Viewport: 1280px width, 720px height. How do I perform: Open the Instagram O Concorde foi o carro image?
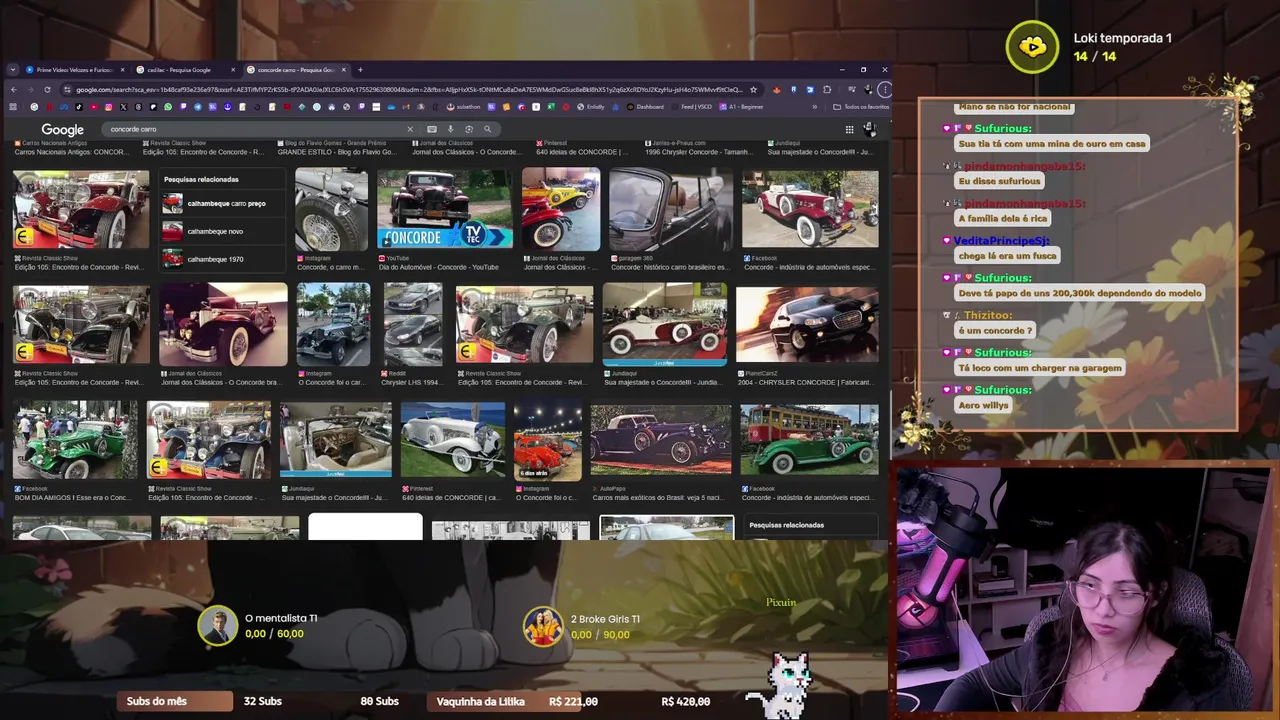[333, 325]
